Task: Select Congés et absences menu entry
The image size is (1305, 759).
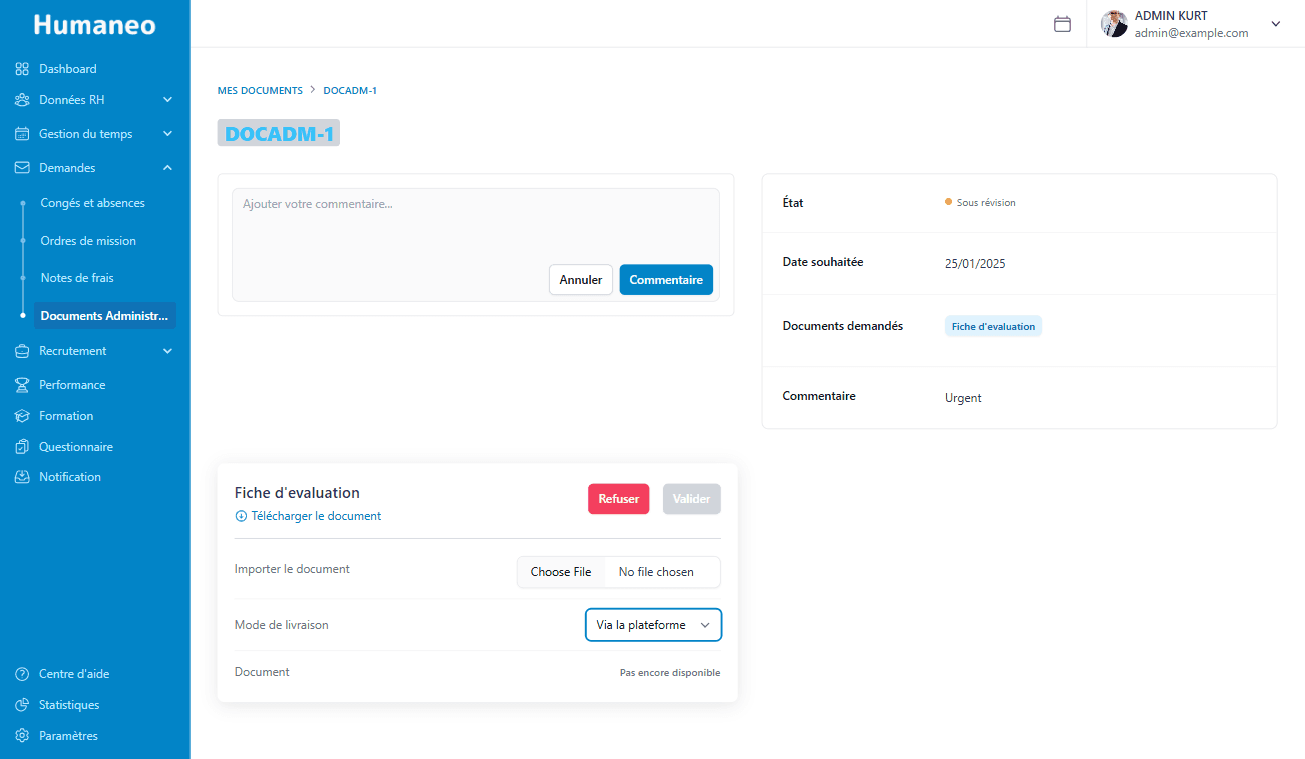Action: pos(92,202)
